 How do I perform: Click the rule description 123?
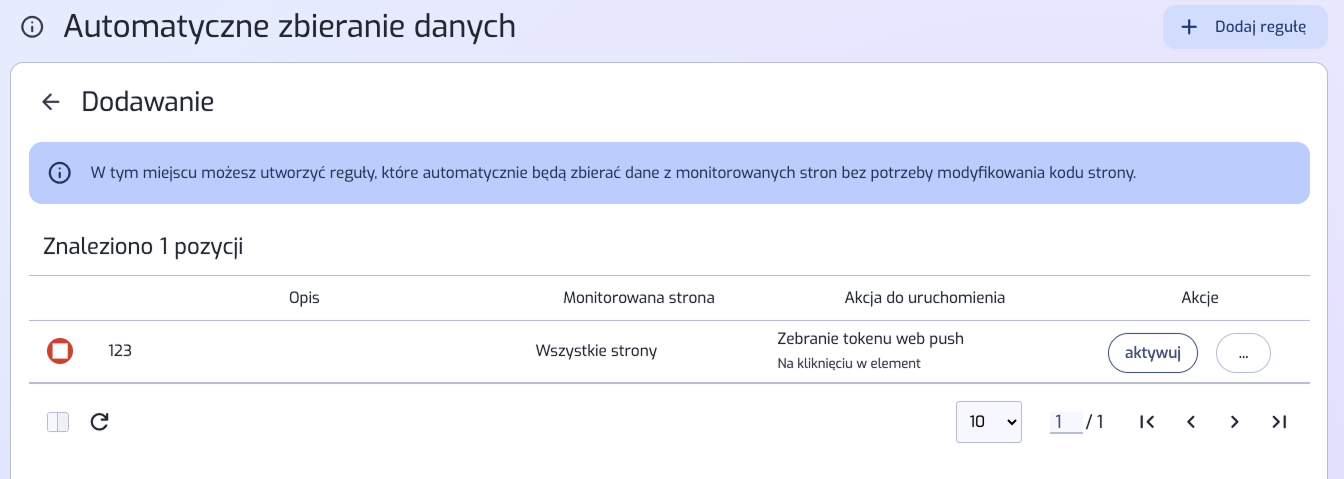120,351
